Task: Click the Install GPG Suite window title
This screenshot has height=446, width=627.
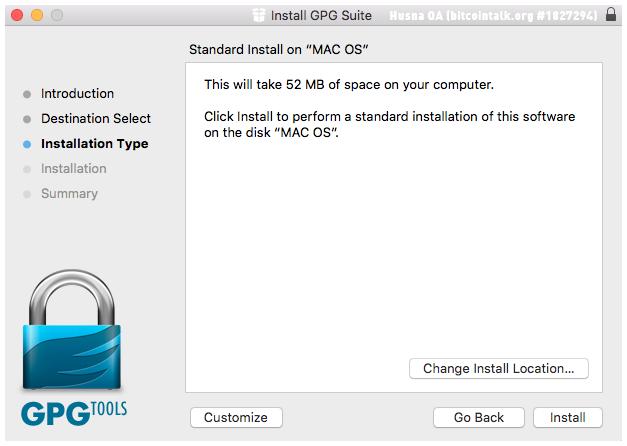Action: (321, 15)
